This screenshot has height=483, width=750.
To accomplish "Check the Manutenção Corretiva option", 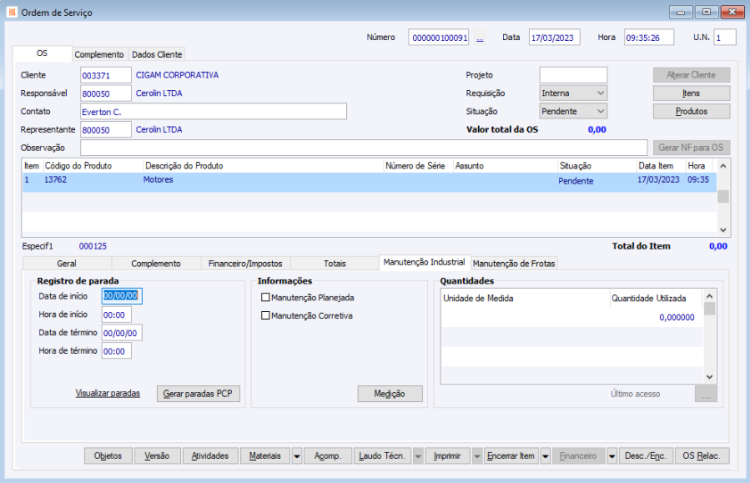I will click(x=265, y=316).
